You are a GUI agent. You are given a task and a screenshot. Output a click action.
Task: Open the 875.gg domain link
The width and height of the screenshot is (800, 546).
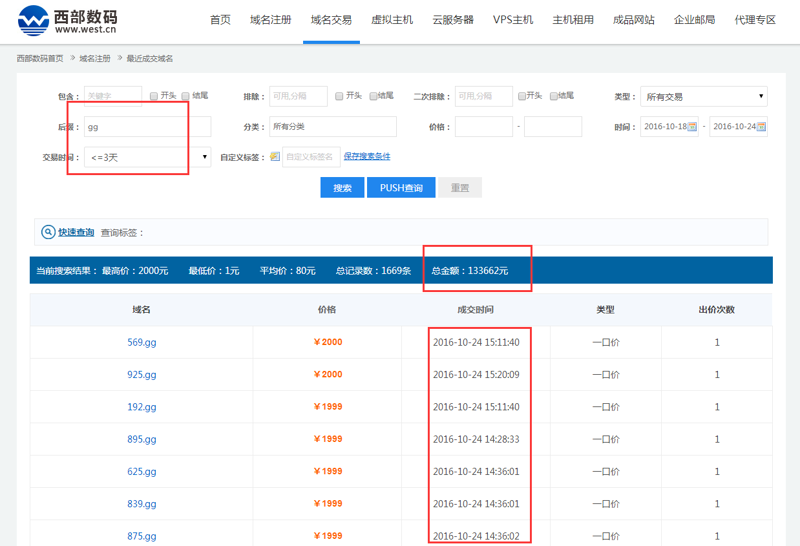coord(142,536)
